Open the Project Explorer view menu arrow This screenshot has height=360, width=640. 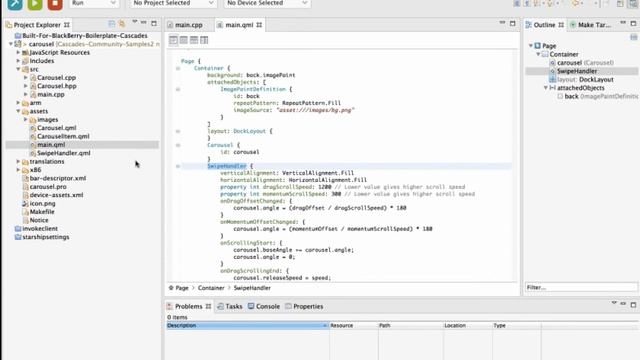click(134, 22)
